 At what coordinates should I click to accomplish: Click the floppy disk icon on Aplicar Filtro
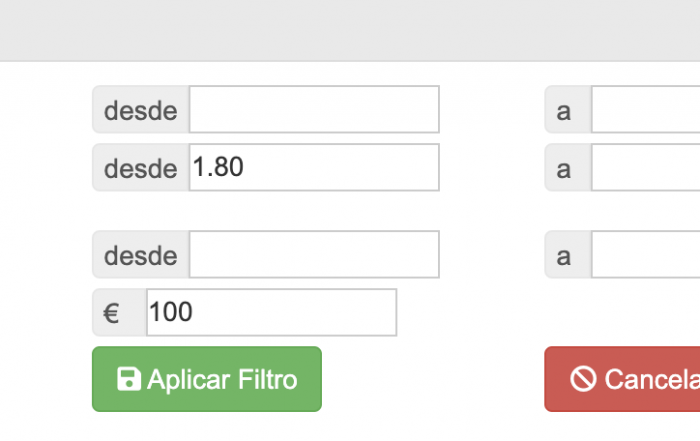(x=129, y=379)
